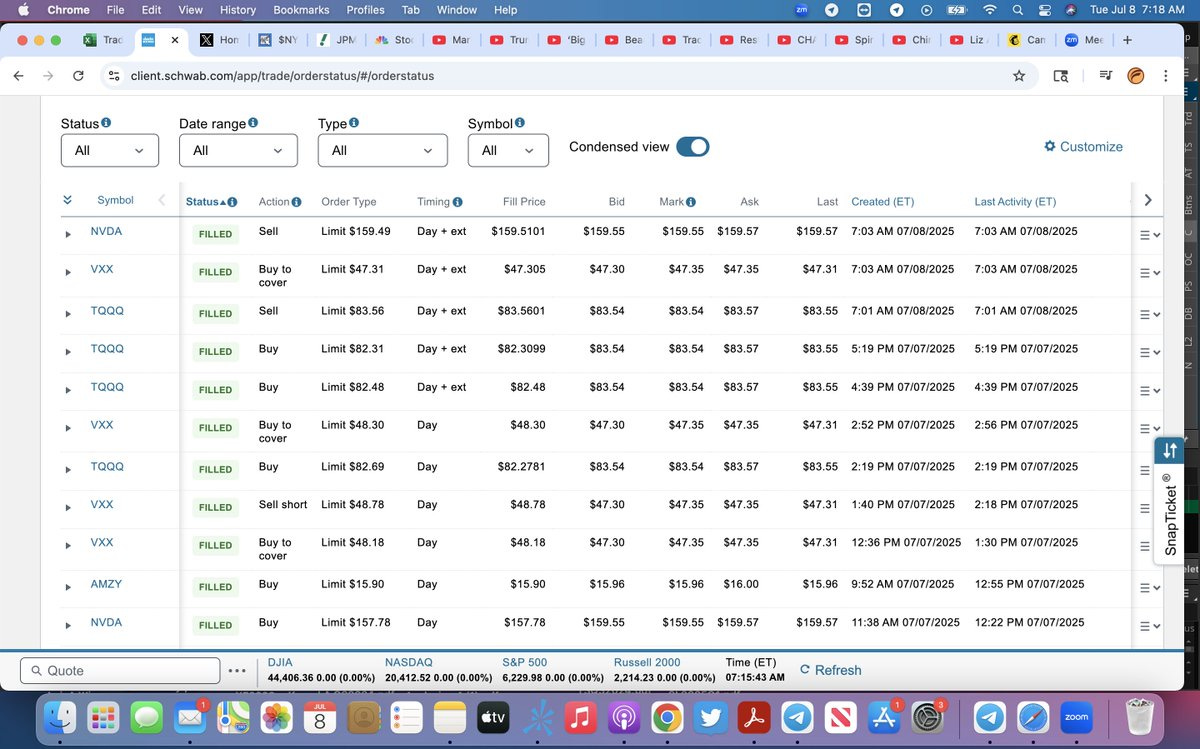Switch to the JPM browser tab
This screenshot has height=749, width=1200.
point(334,40)
